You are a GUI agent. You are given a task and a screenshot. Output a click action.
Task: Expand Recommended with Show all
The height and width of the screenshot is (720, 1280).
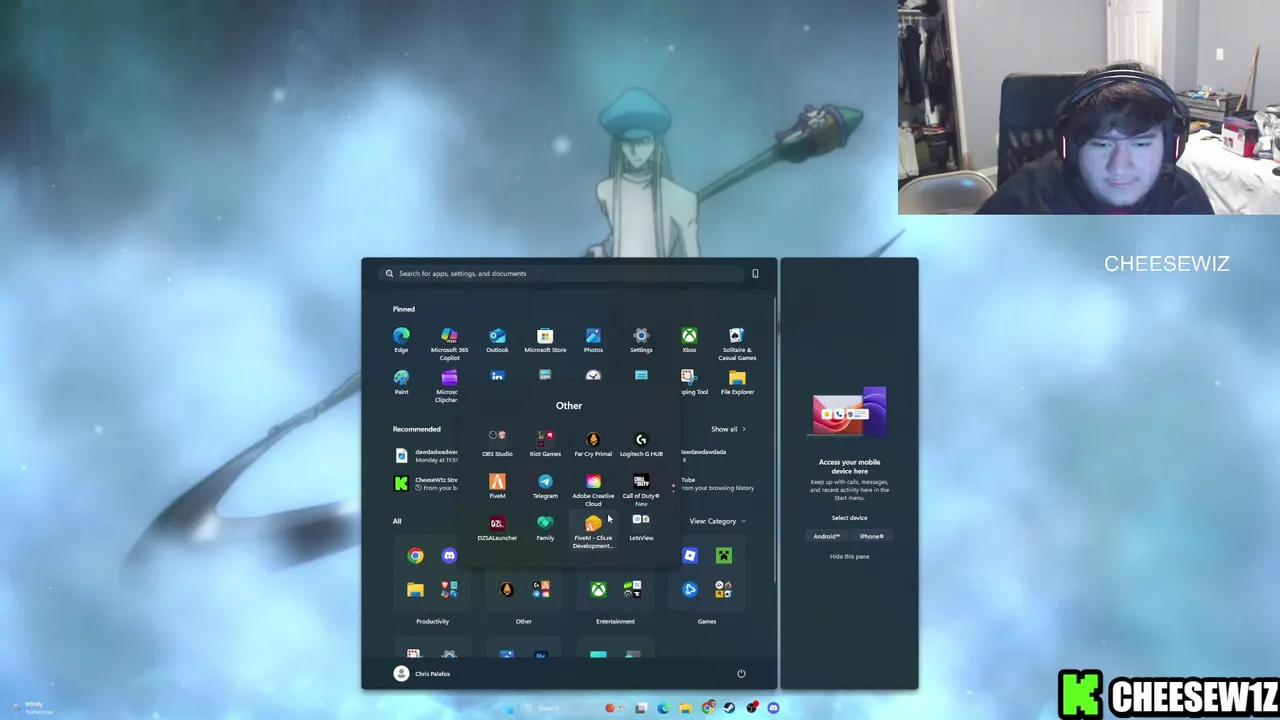coord(728,429)
